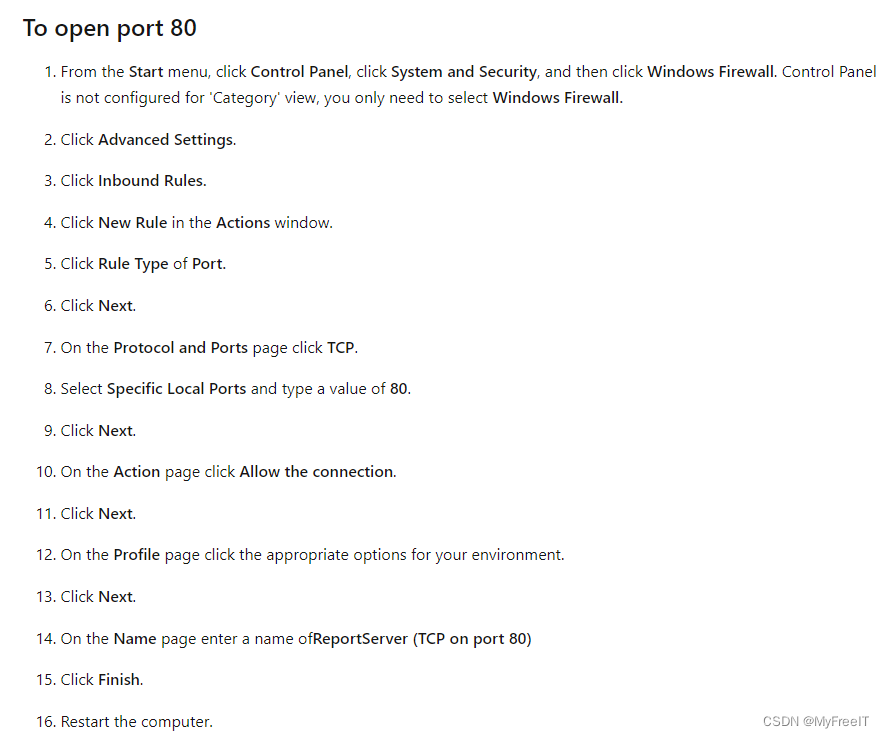Click the 'Actions' word in step 4
884x738 pixels.
[243, 223]
